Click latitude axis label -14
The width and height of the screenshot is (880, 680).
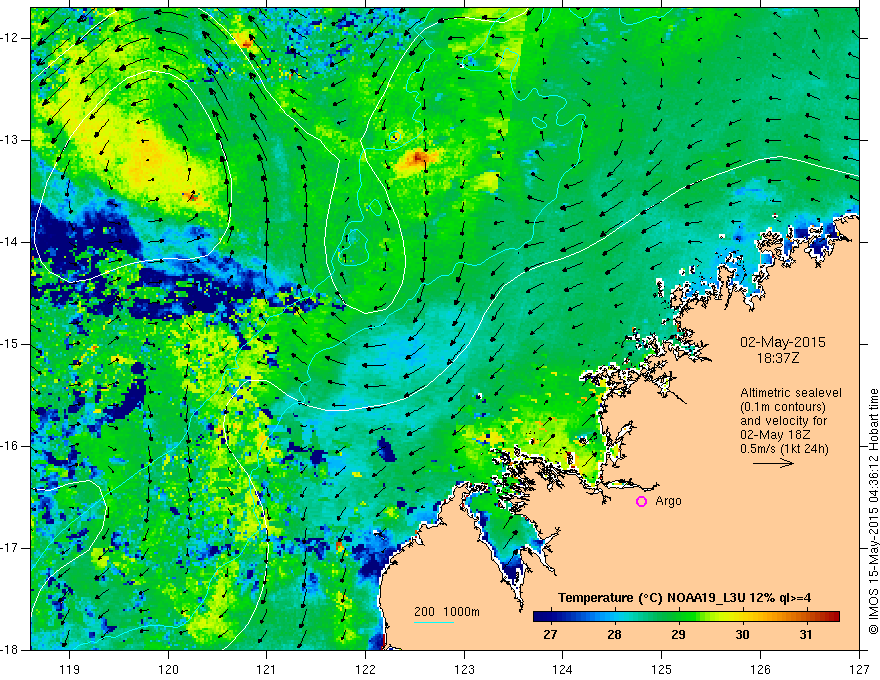tap(10, 242)
